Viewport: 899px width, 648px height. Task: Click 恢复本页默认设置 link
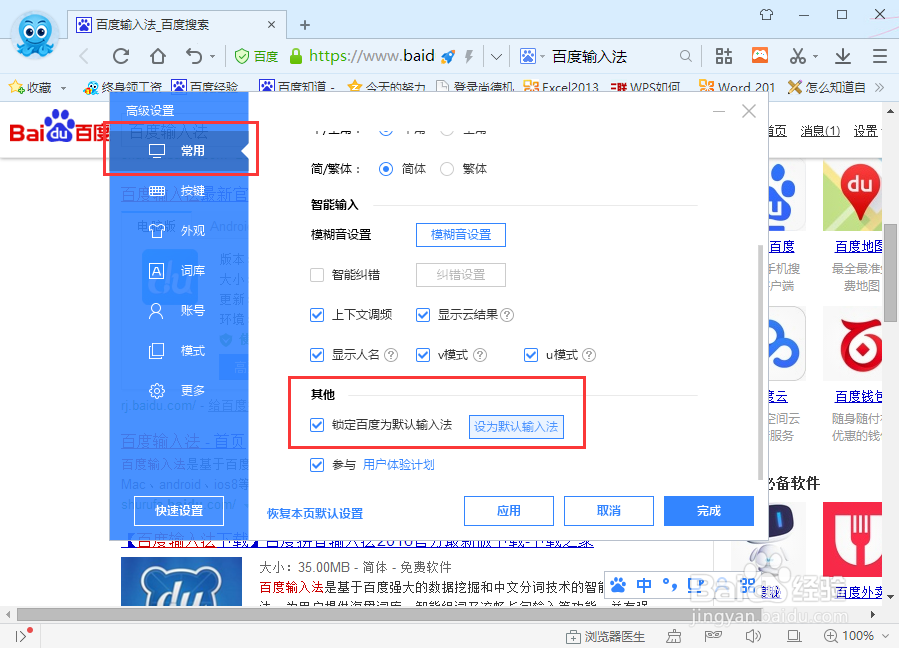pos(315,514)
